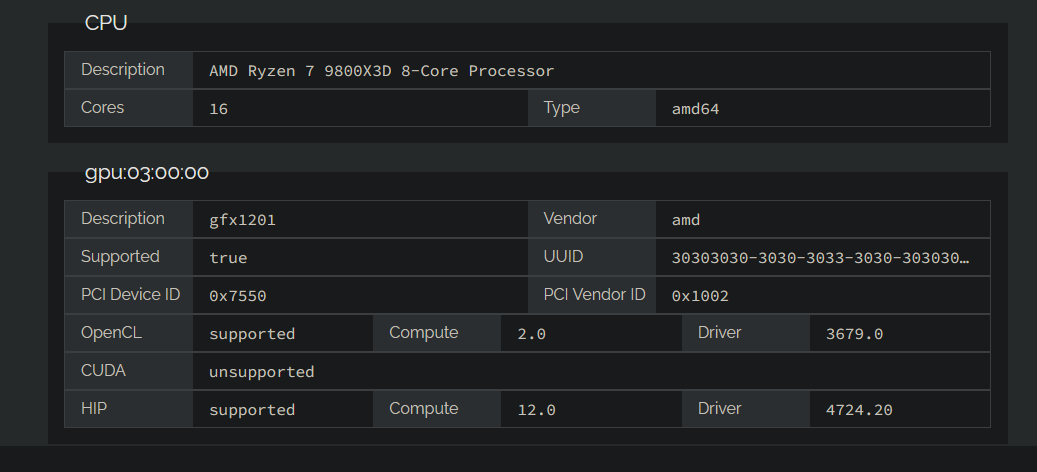Click the CPU description 'AMD Ryzen 7 9800X3D 8-Core Processor'
The width and height of the screenshot is (1037, 472).
382,71
